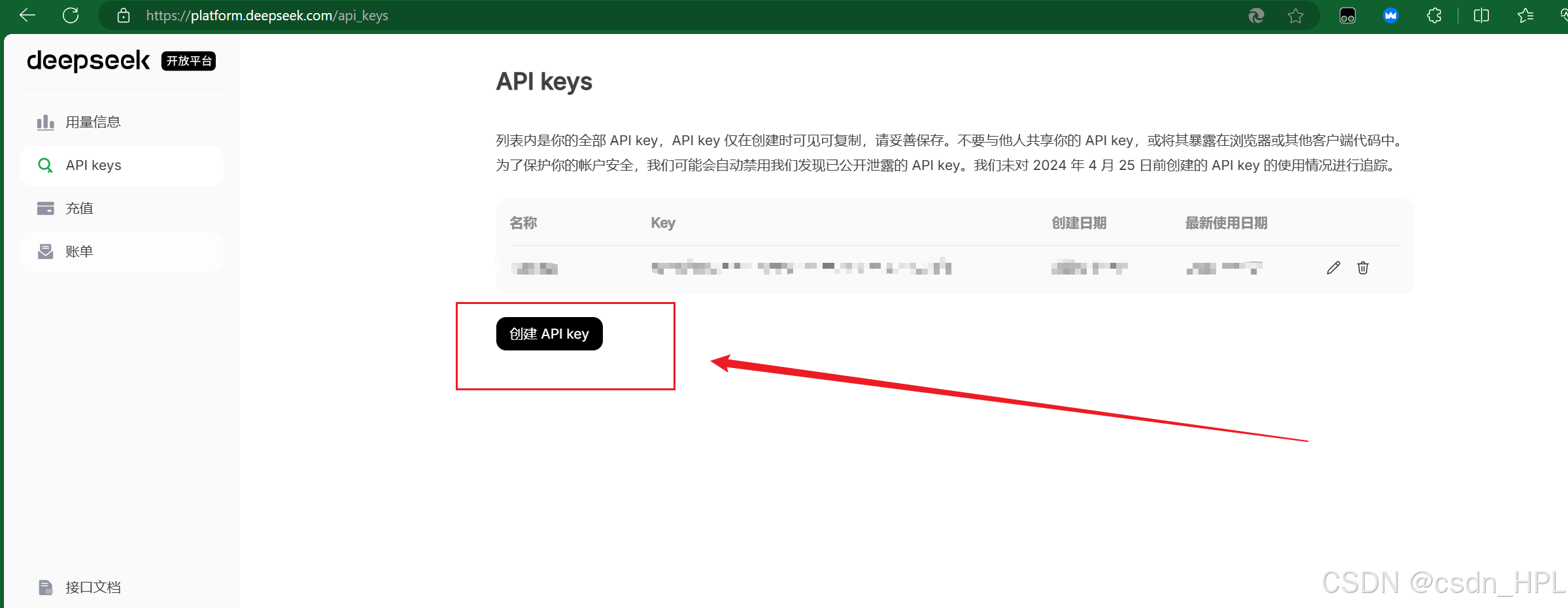1568x608 pixels.
Task: Bookmark this page with the star icon
Action: 1295,16
